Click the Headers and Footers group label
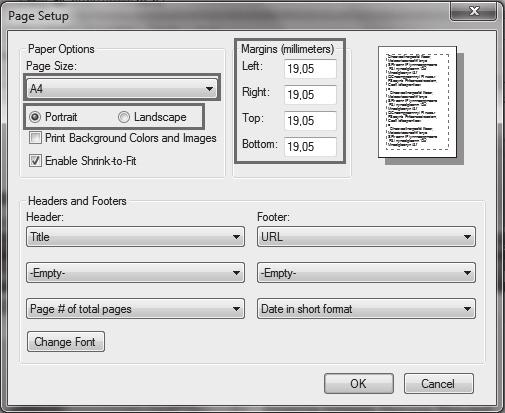This screenshot has width=505, height=413. pyautogui.click(x=77, y=201)
